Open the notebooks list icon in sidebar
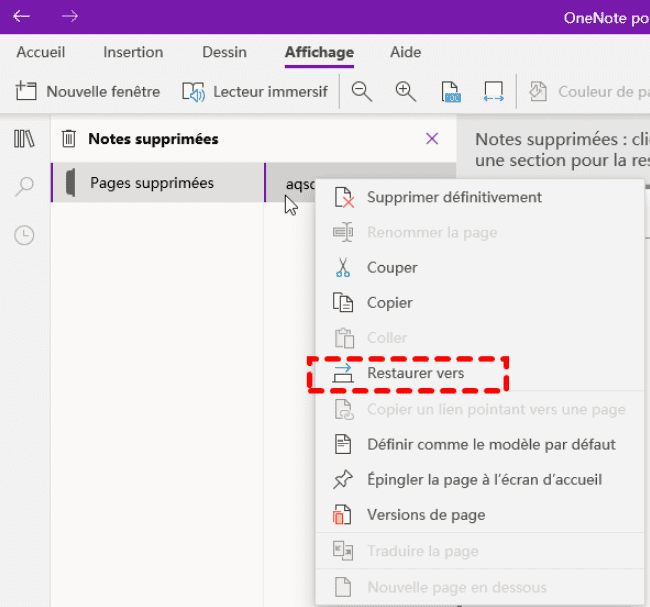 [x=24, y=139]
